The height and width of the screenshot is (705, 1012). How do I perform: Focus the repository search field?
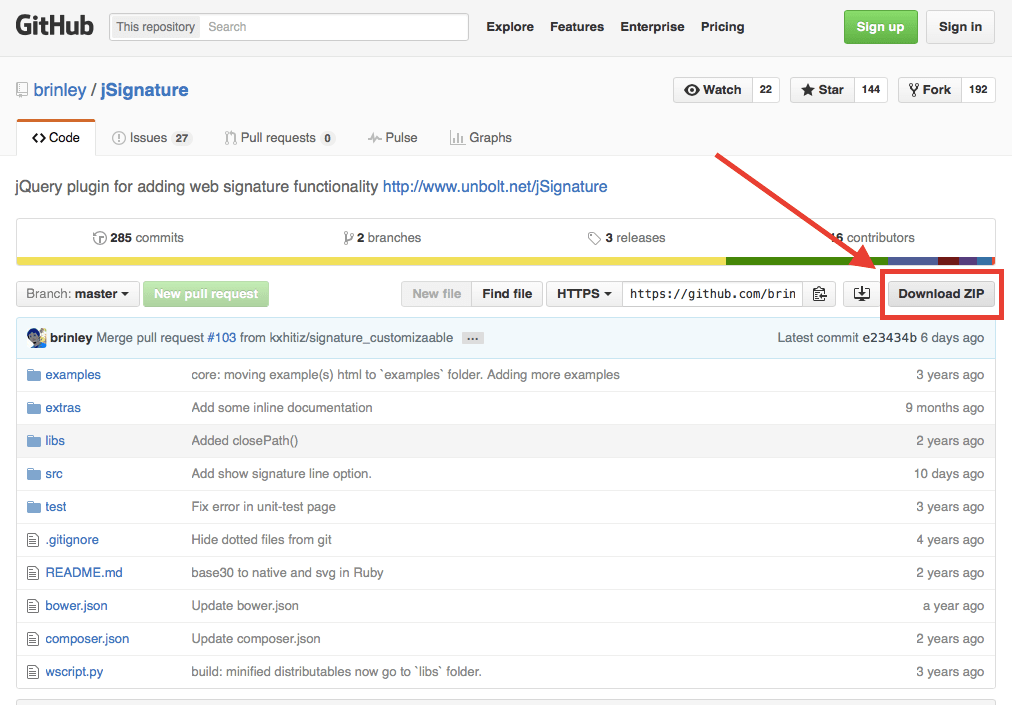[335, 27]
